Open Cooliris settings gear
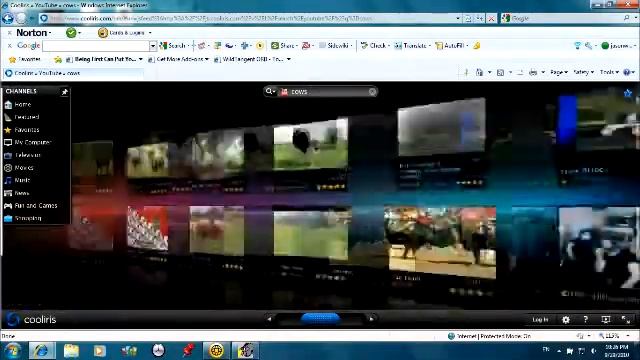 (566, 320)
